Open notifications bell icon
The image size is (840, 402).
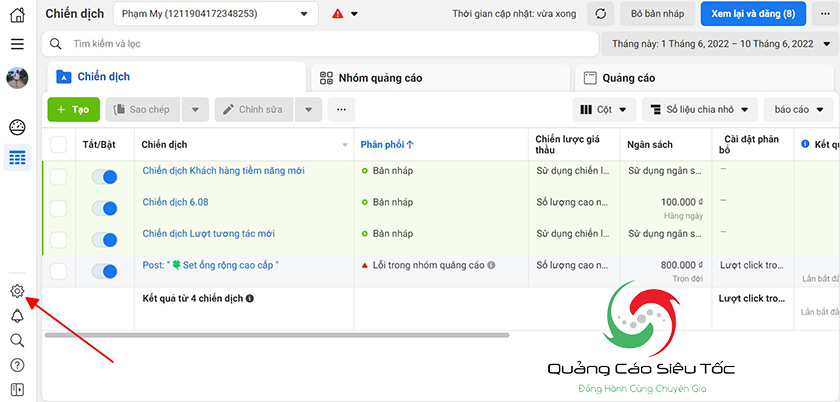click(x=17, y=316)
